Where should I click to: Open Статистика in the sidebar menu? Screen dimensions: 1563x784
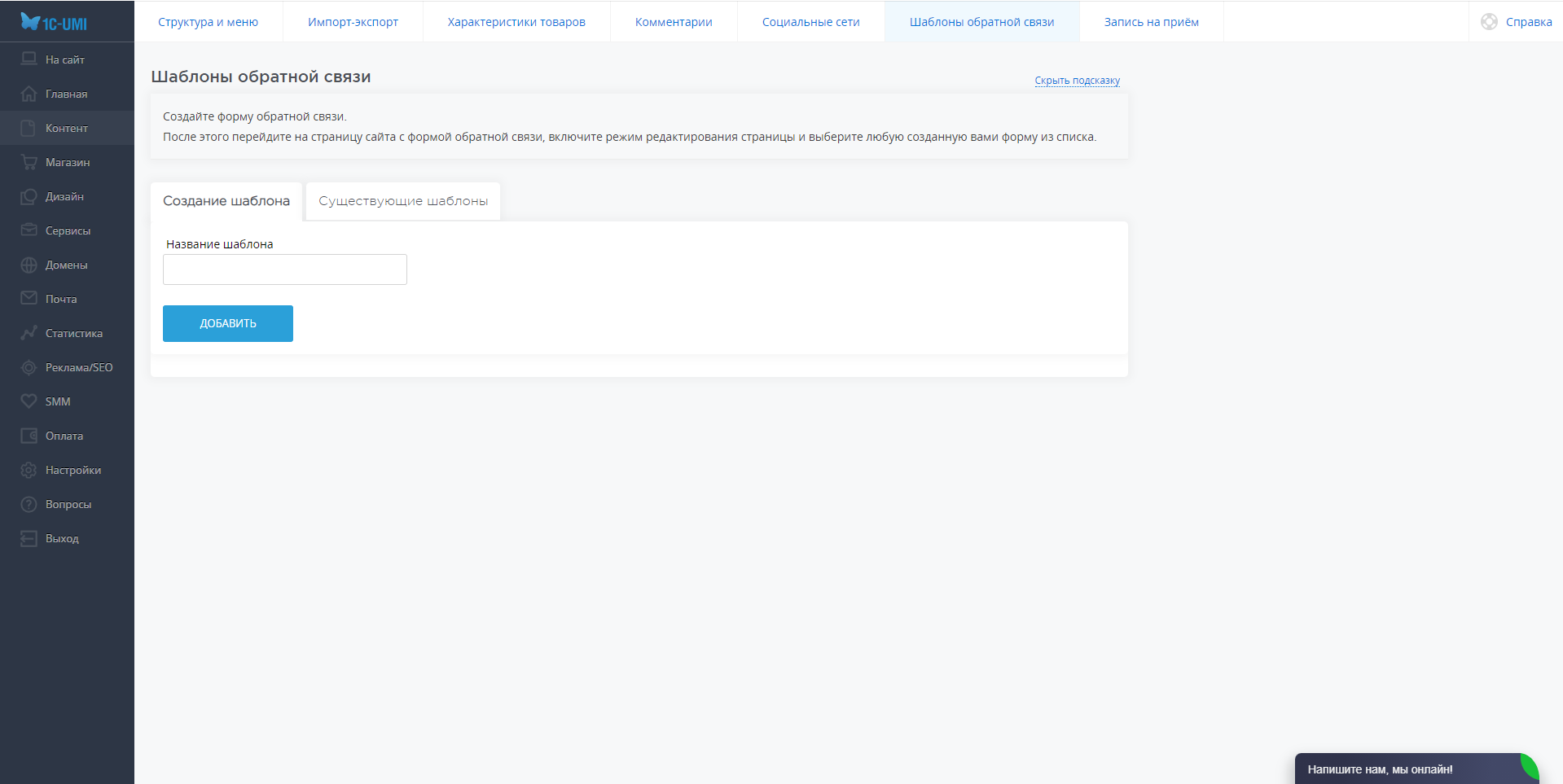(67, 333)
